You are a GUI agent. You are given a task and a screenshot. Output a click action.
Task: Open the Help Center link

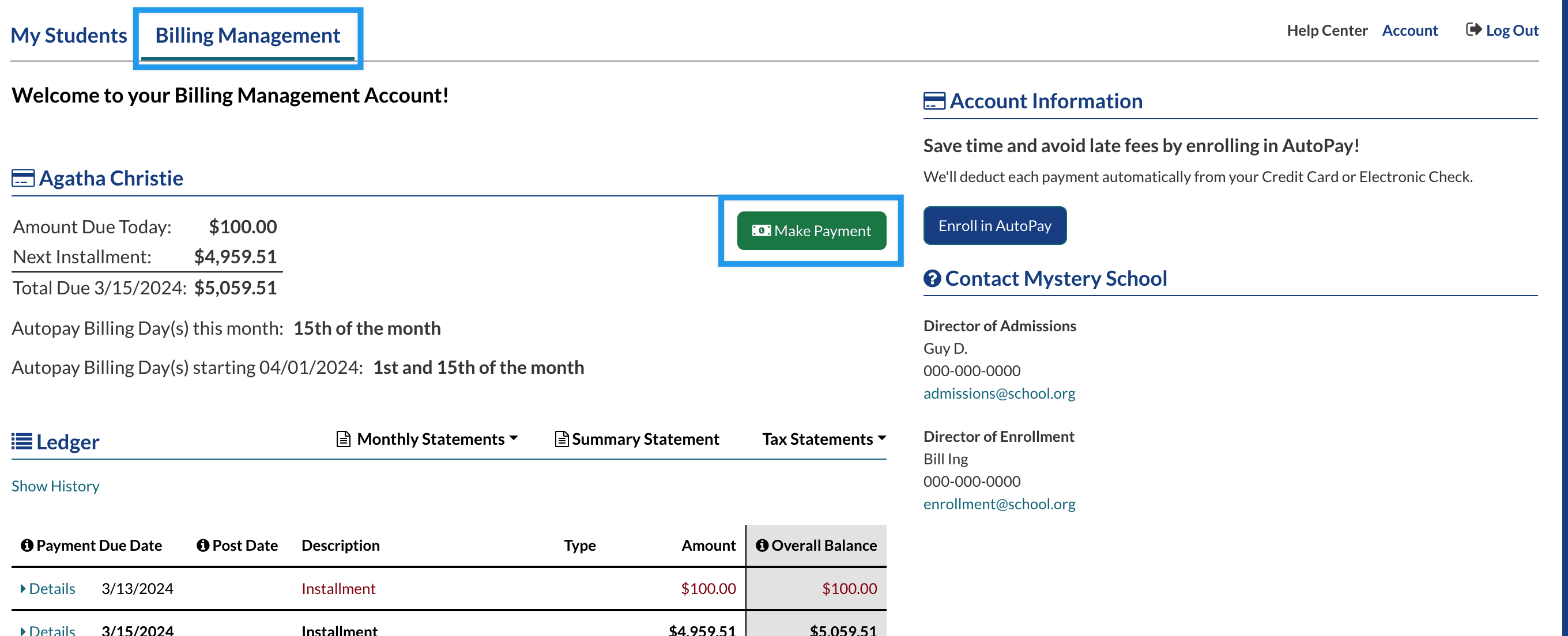point(1326,31)
